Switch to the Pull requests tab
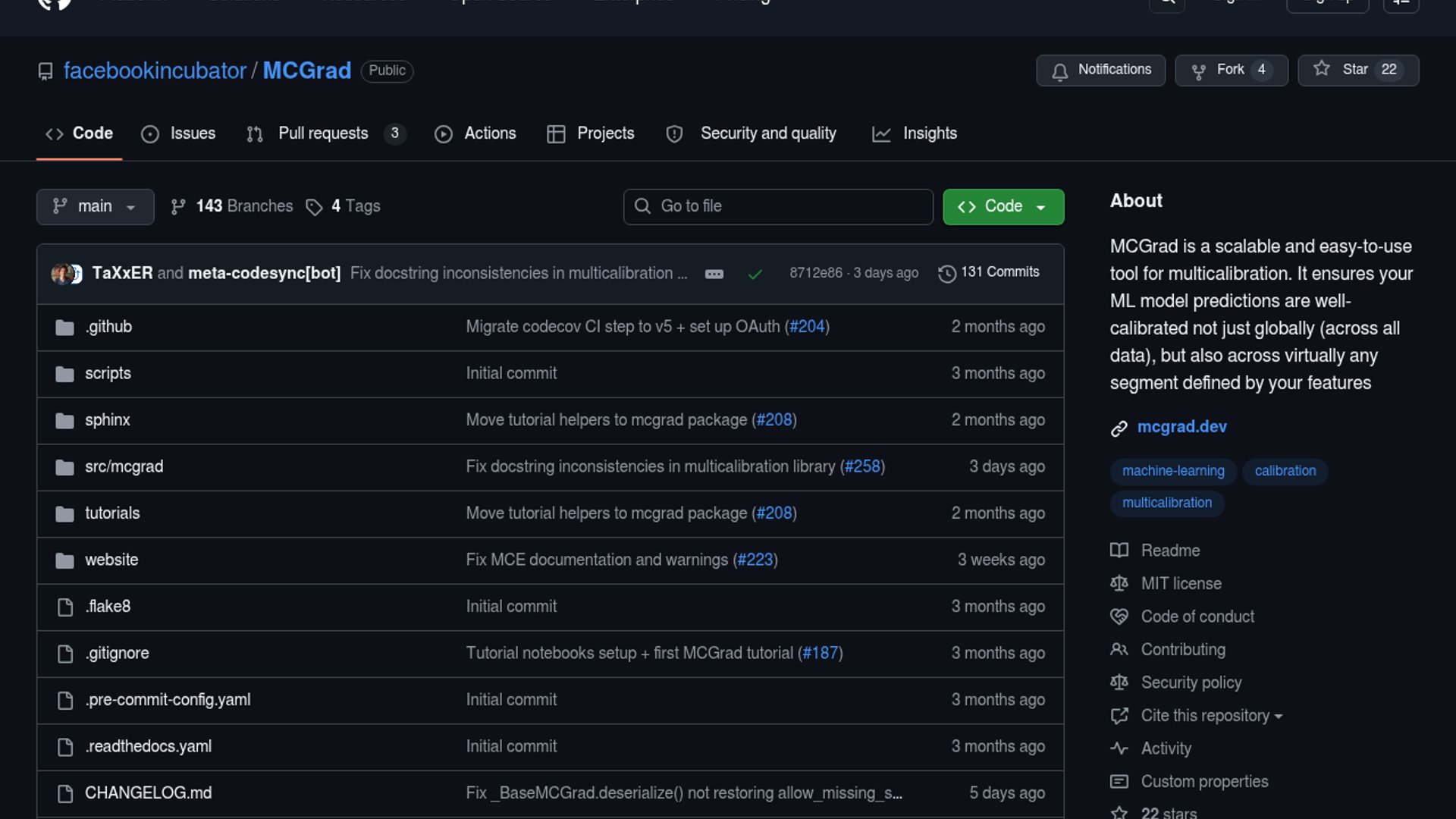This screenshot has width=1456, height=819. [x=323, y=133]
